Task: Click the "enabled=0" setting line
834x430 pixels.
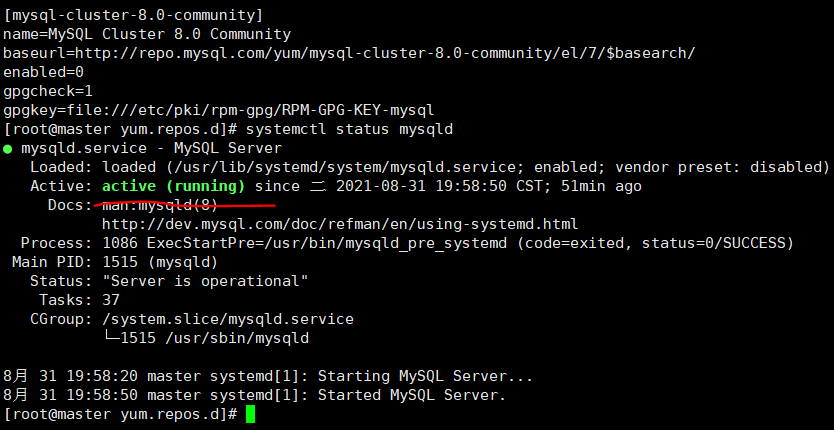Action: tap(43, 72)
